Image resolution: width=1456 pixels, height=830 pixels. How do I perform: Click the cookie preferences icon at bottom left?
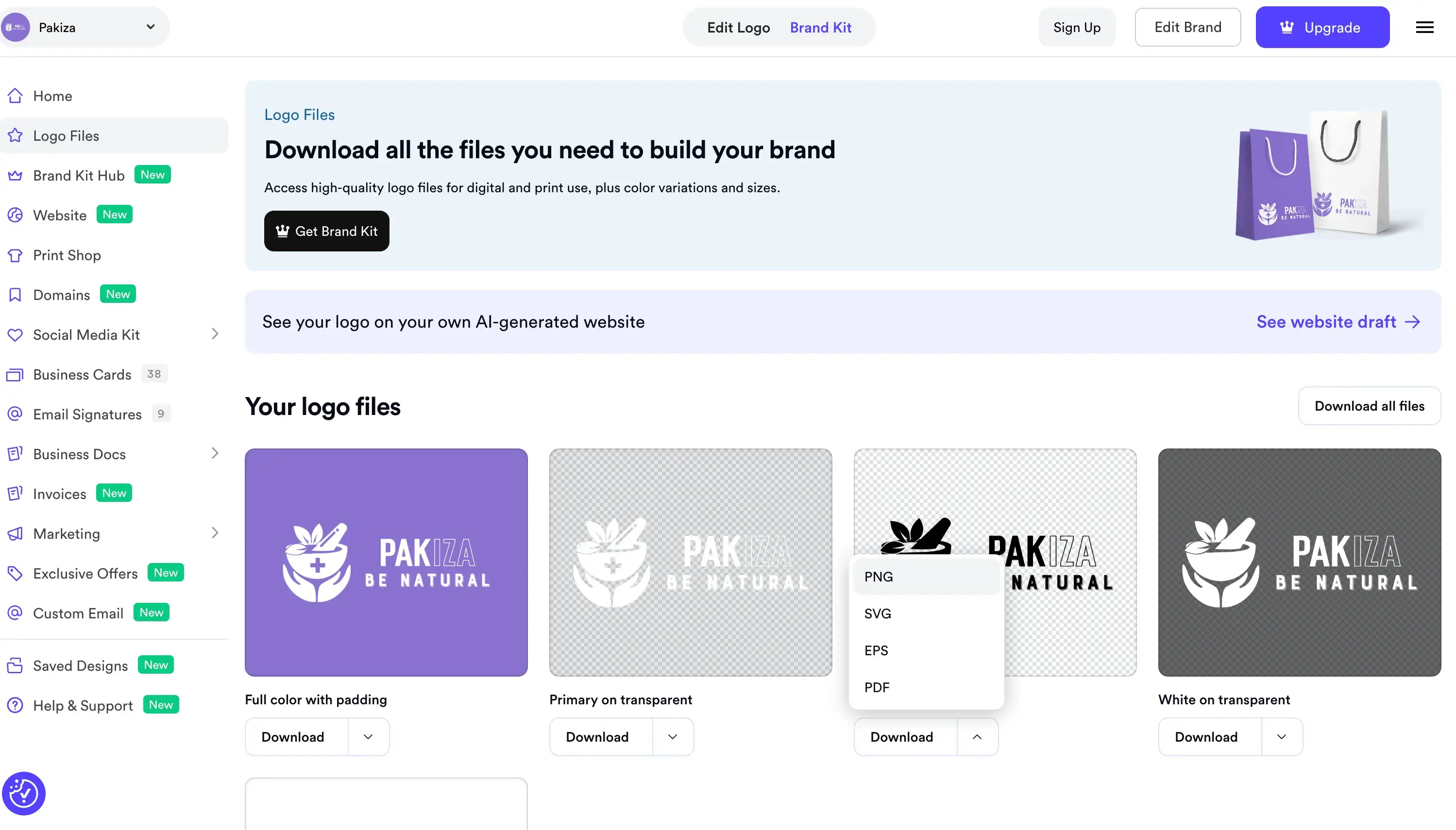coord(23,793)
